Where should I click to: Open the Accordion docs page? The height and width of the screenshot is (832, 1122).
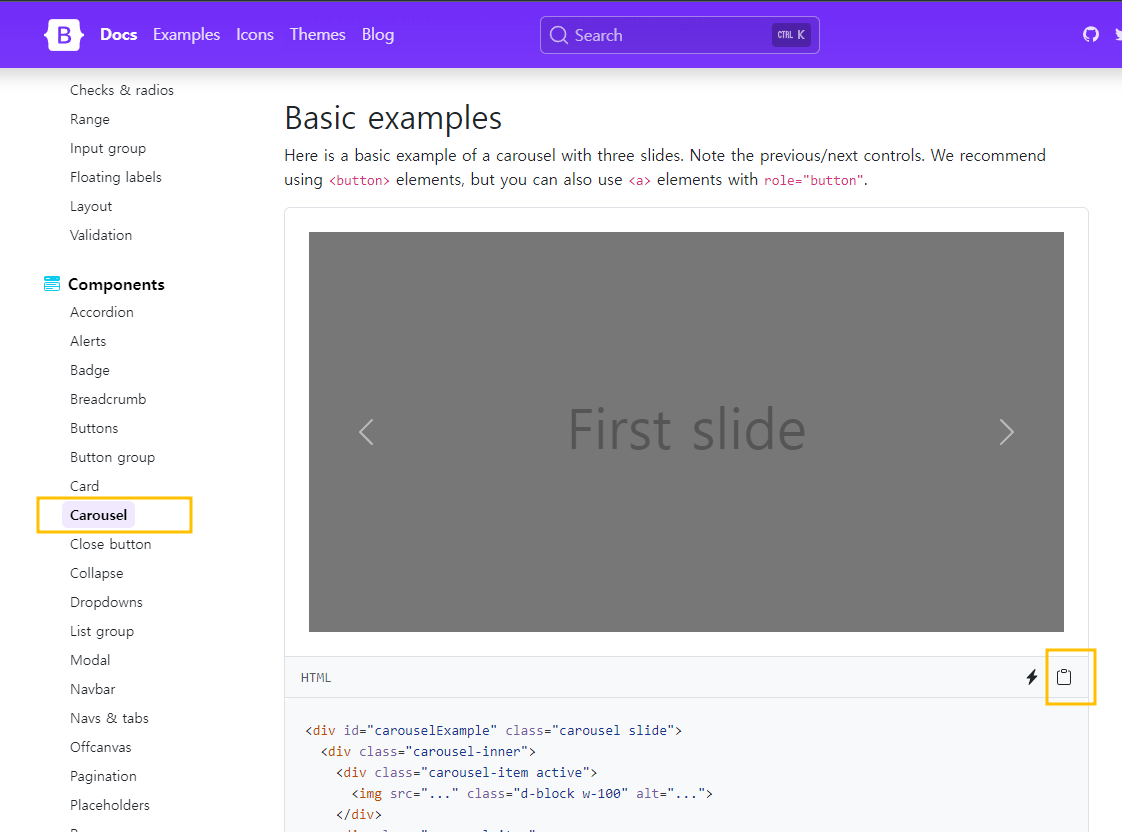101,312
